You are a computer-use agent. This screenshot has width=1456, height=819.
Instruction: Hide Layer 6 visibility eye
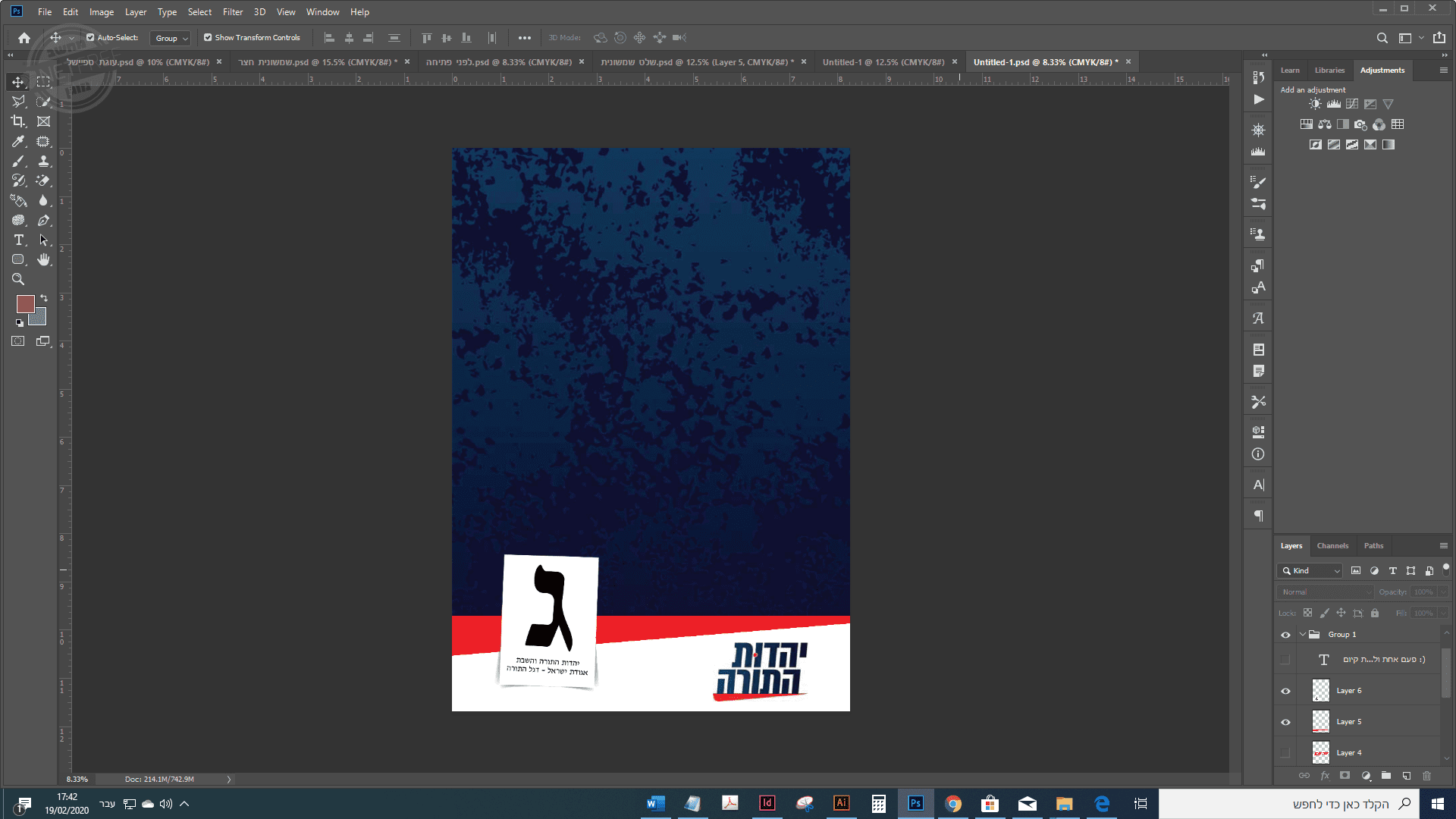(x=1285, y=691)
